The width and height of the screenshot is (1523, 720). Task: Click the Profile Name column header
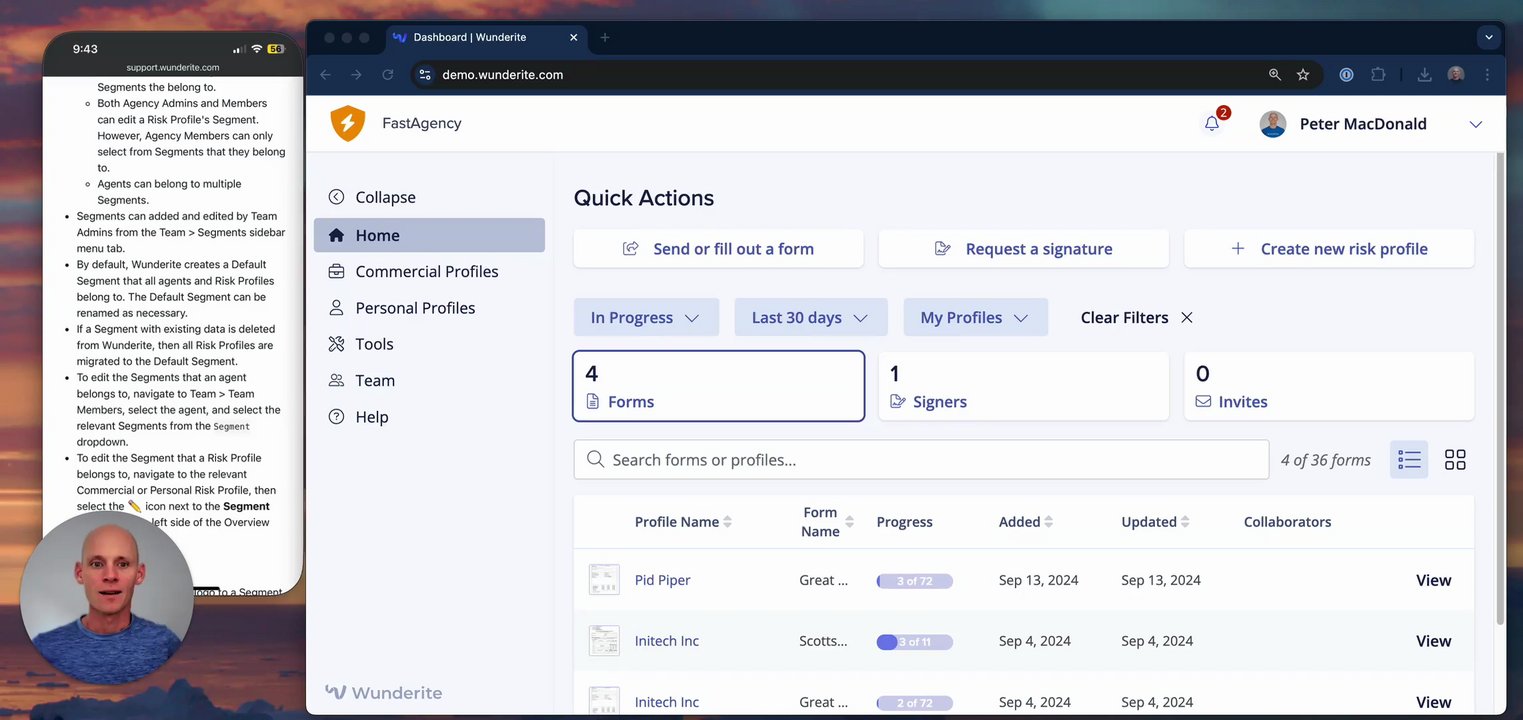[x=677, y=522]
